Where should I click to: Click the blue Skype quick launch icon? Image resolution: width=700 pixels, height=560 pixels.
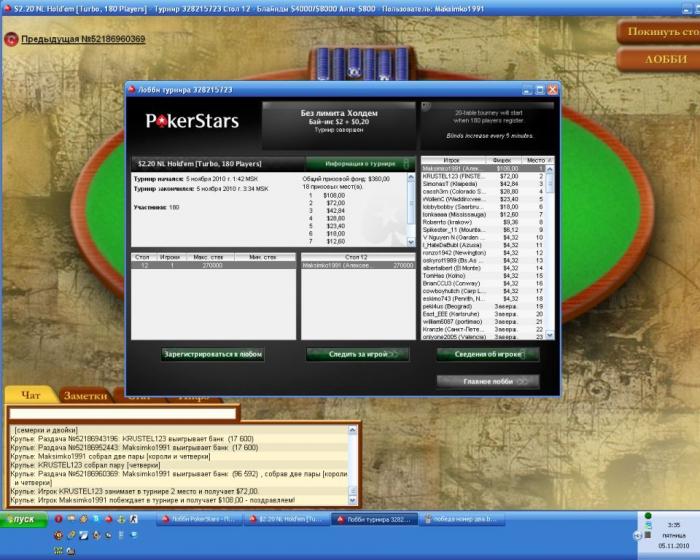pos(96,519)
